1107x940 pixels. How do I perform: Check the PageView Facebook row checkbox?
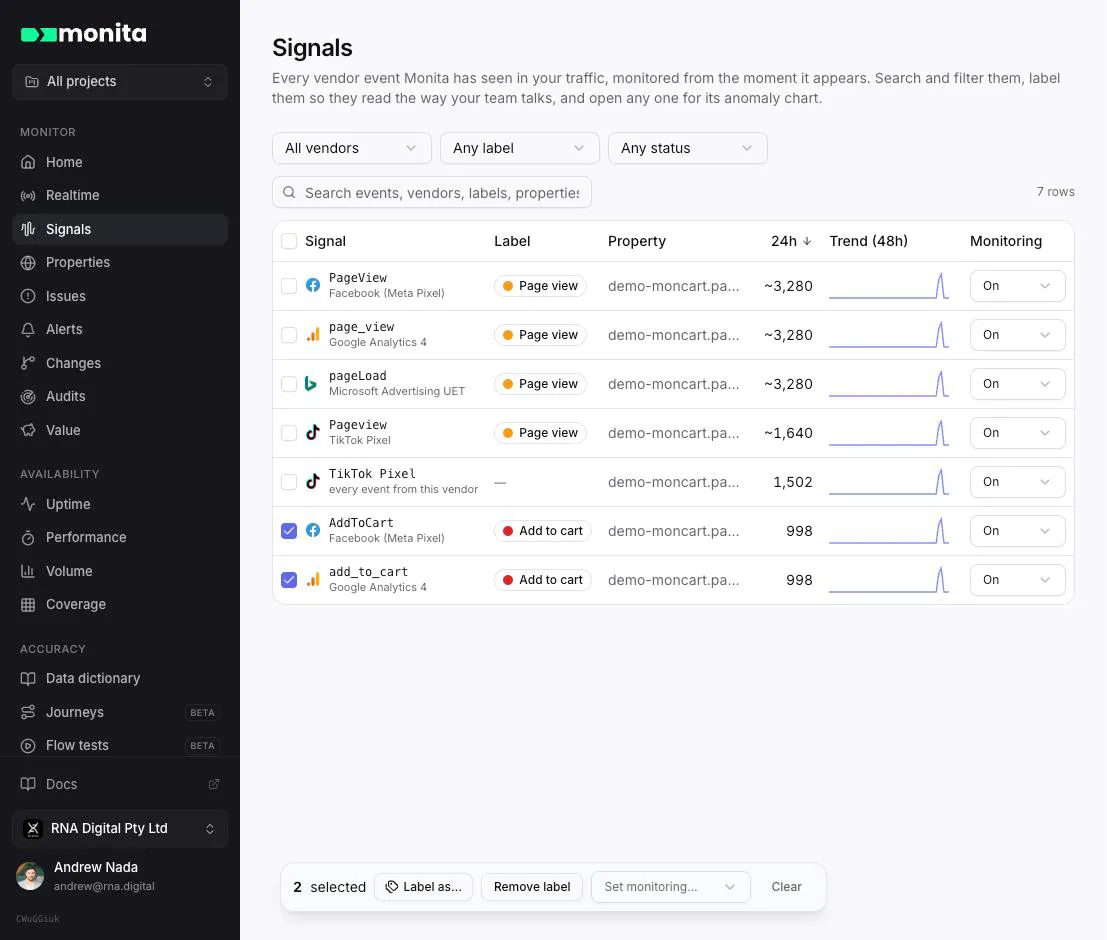(x=289, y=285)
